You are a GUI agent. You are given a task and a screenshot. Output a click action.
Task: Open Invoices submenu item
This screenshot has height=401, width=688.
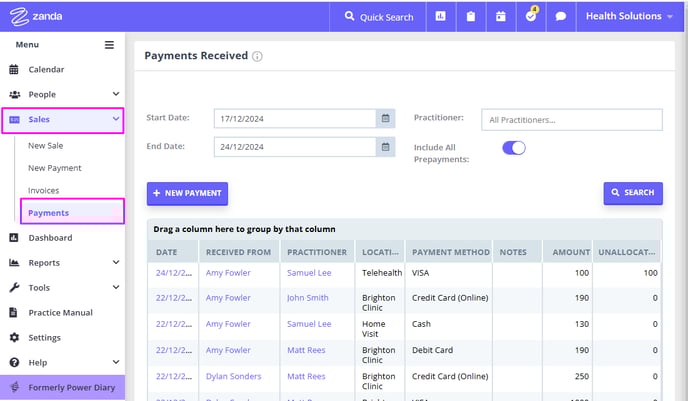[43, 190]
